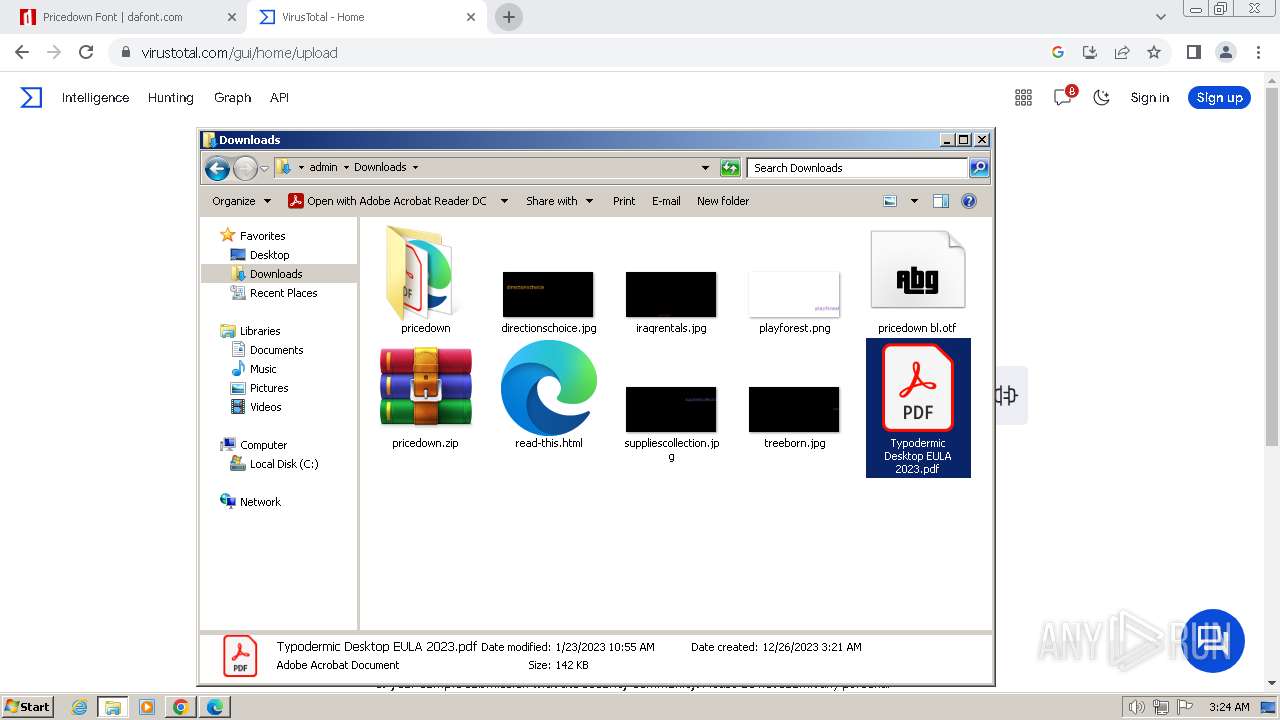Expand the address bar history dropdown
Screen dimensions: 1280x720
point(705,168)
